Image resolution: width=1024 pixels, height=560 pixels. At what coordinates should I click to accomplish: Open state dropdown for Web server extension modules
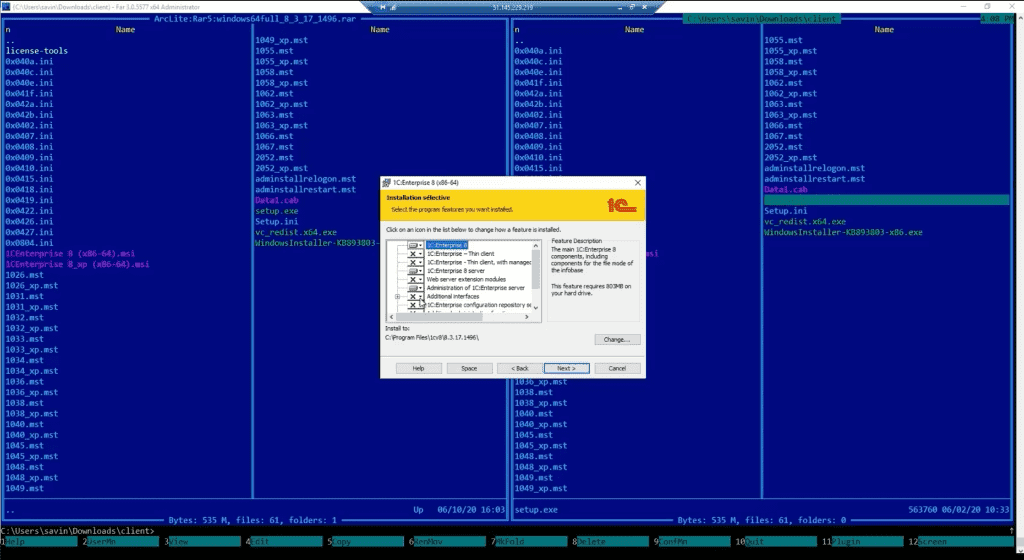tap(415, 279)
